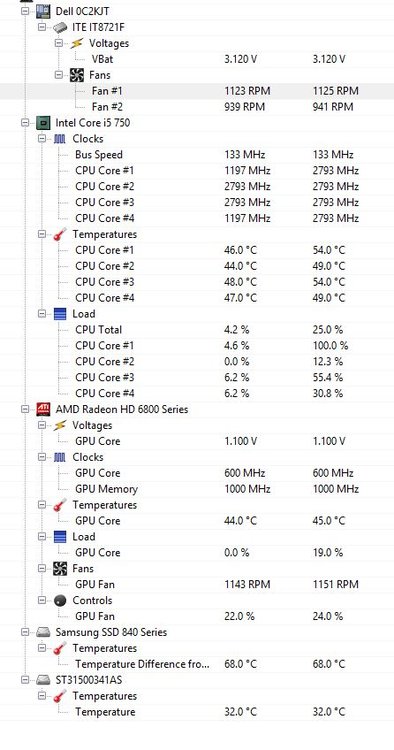Viewport: 394px width, 750px height.
Task: Collapse the Samsung SSD 840 Series node
Action: 25,632
